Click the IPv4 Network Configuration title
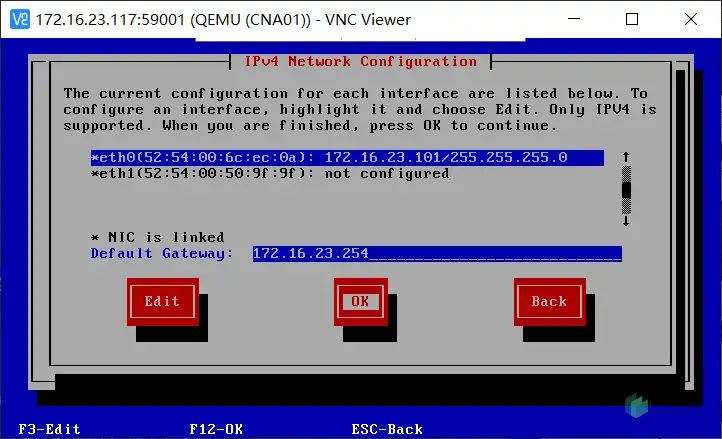The width and height of the screenshot is (722, 439). pos(361,61)
